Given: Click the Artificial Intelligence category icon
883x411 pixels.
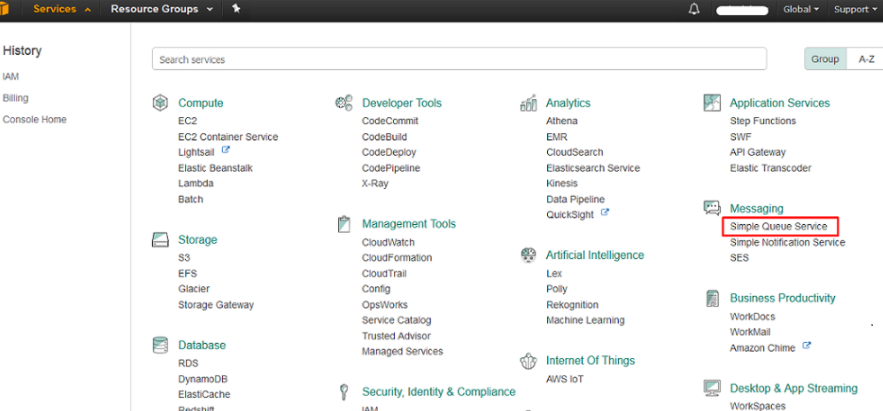Looking at the screenshot, I should coord(528,255).
